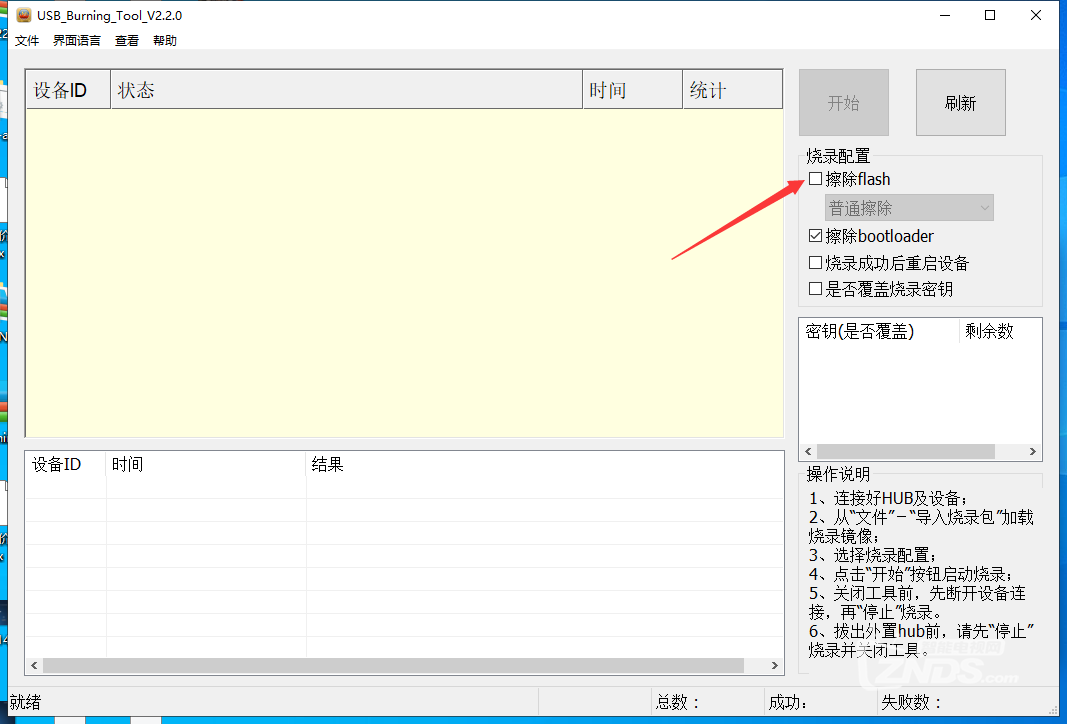
Task: Click the 剩余数 column header
Action: coord(1000,331)
